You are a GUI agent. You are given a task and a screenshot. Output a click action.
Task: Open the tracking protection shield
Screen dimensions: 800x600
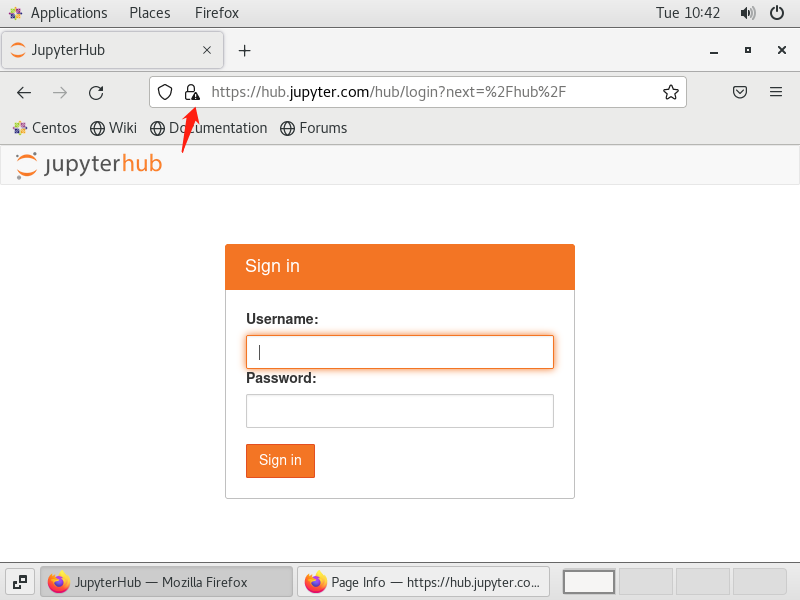pyautogui.click(x=165, y=92)
